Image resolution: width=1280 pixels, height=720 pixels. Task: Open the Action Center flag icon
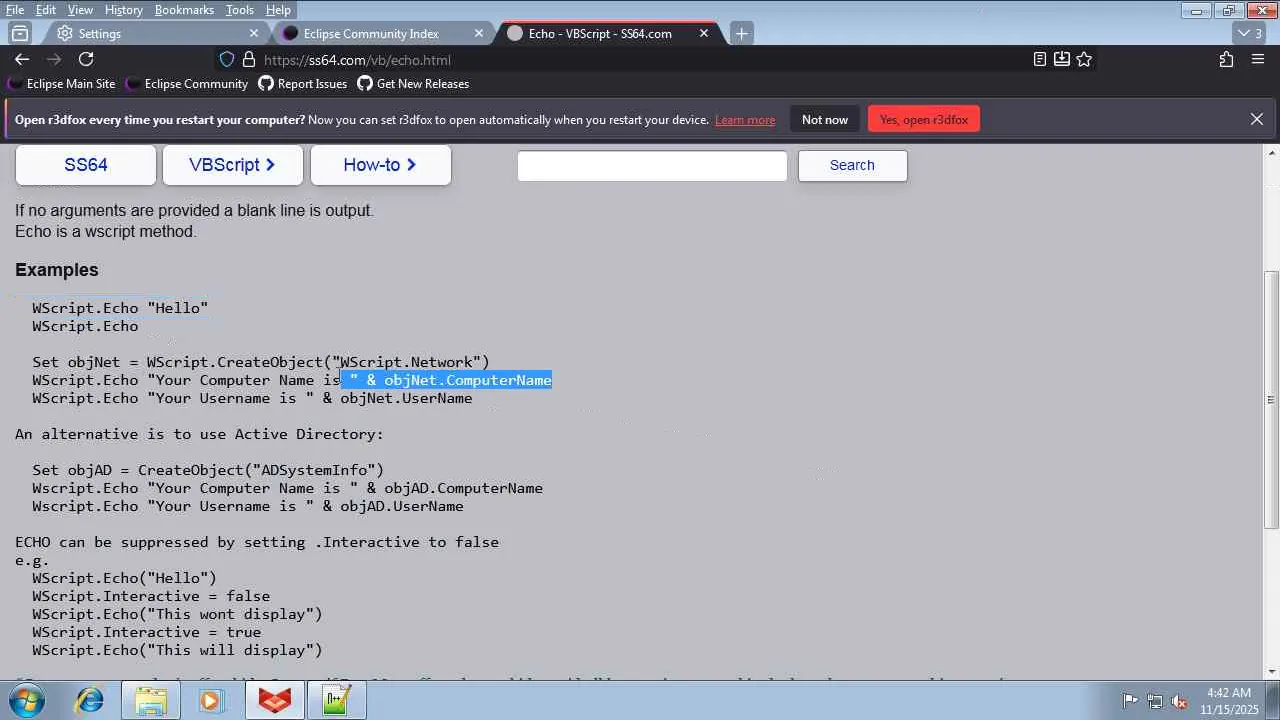click(1130, 701)
